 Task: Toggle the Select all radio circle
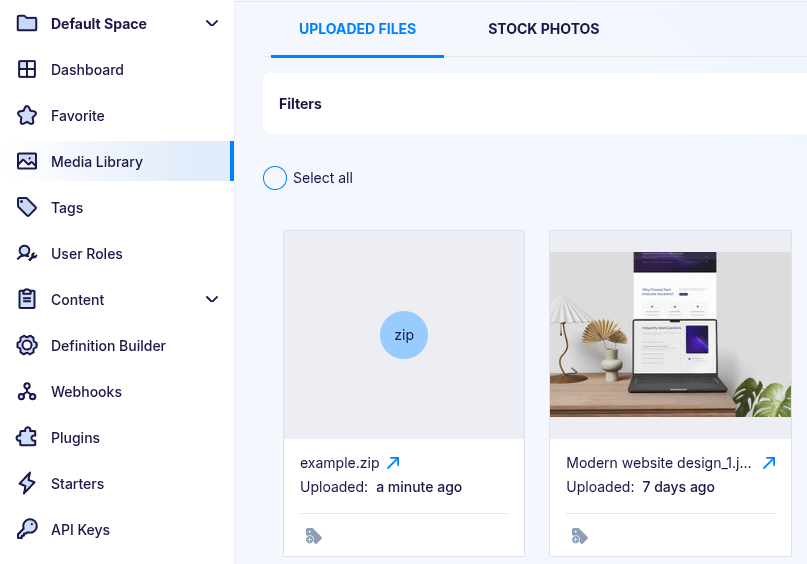(x=275, y=178)
